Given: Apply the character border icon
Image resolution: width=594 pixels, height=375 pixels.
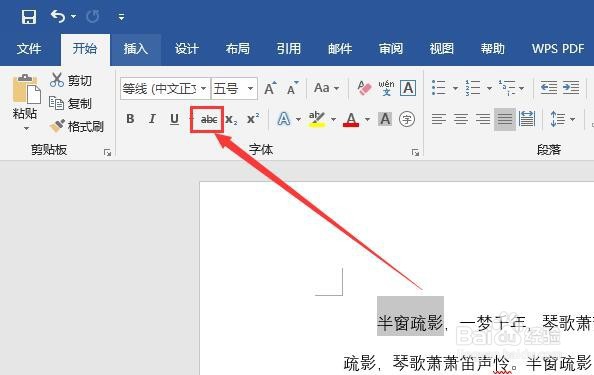Looking at the screenshot, I should pyautogui.click(x=408, y=88).
